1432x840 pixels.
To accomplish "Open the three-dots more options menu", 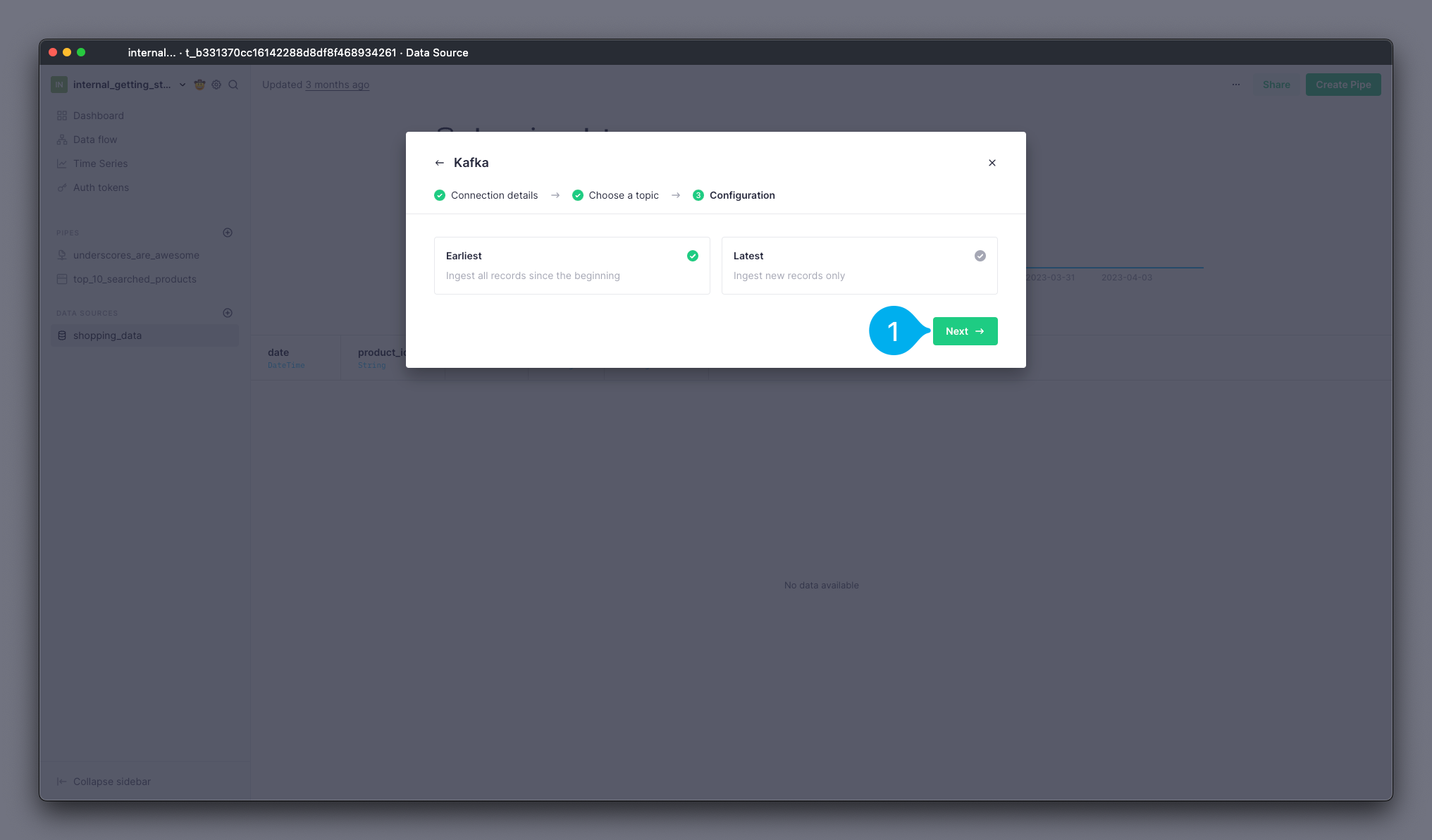I will tap(1236, 85).
